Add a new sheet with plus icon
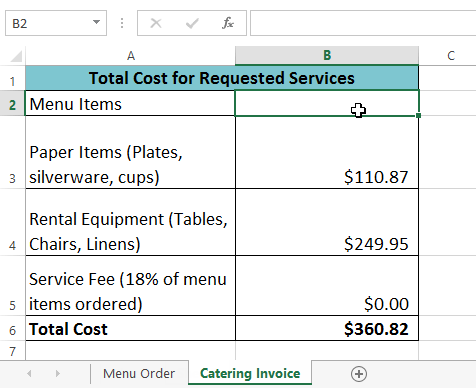Screen dimensions: 476x388 coord(359,374)
